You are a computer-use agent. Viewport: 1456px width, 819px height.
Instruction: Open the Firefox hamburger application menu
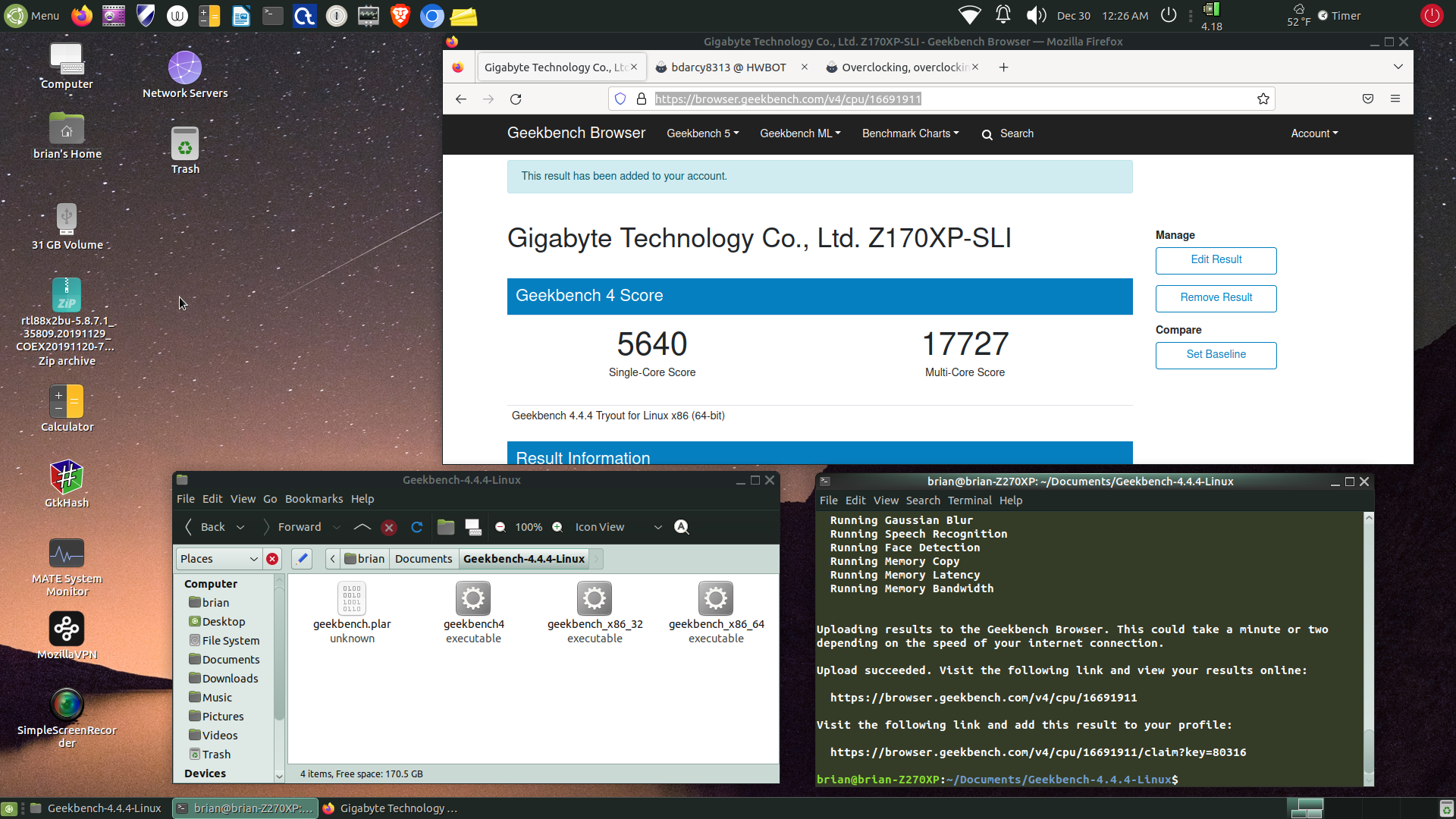(x=1395, y=99)
